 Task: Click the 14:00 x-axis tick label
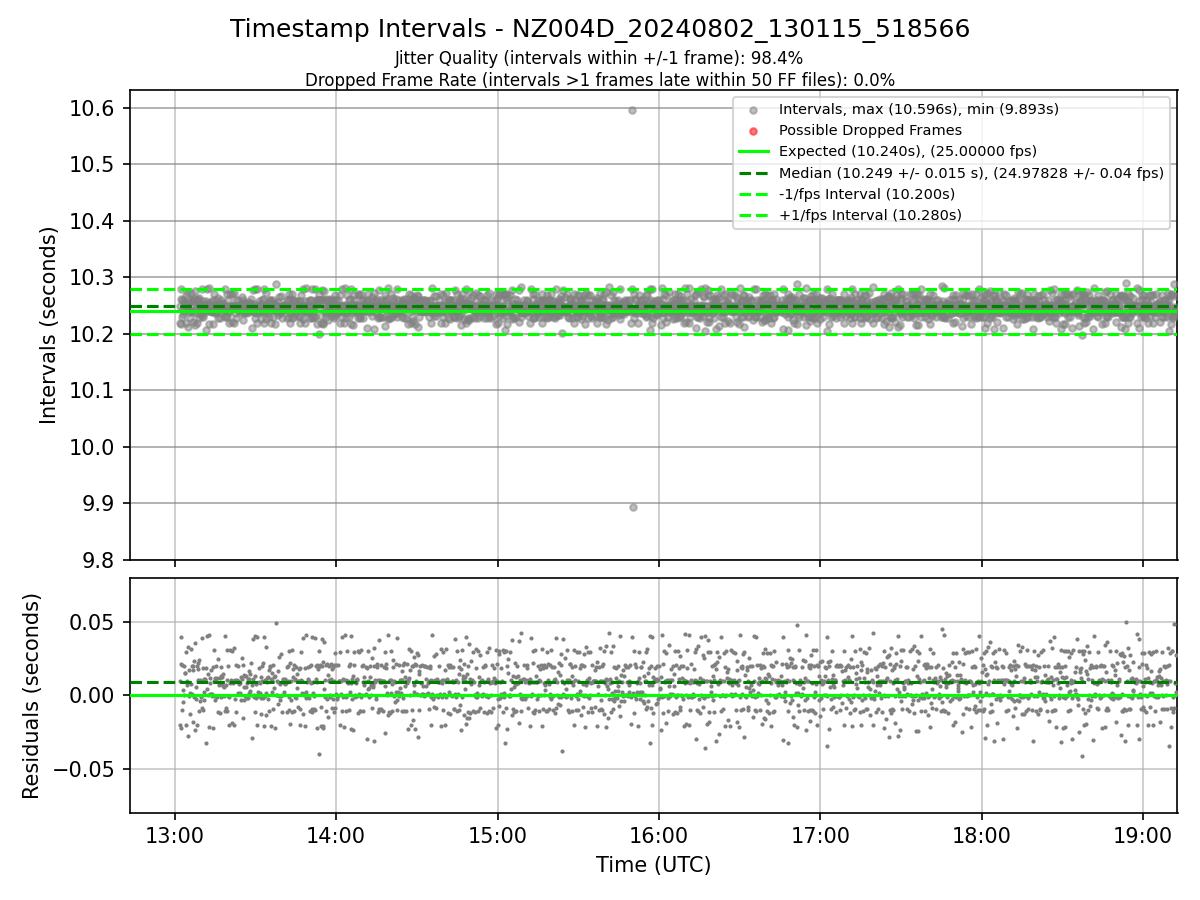336,834
